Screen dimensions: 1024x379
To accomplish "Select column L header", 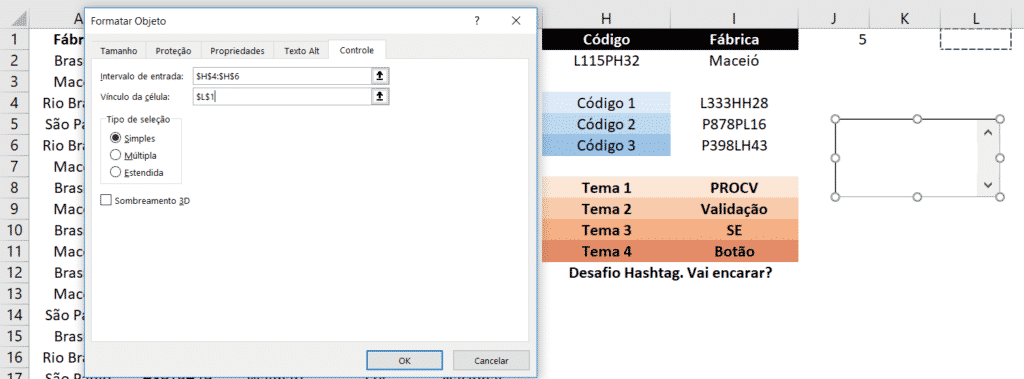I will click(976, 19).
